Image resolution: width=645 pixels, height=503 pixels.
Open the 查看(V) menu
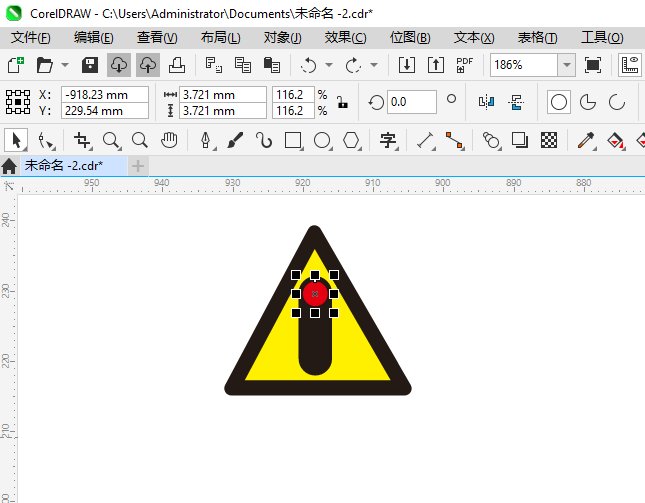pos(157,38)
